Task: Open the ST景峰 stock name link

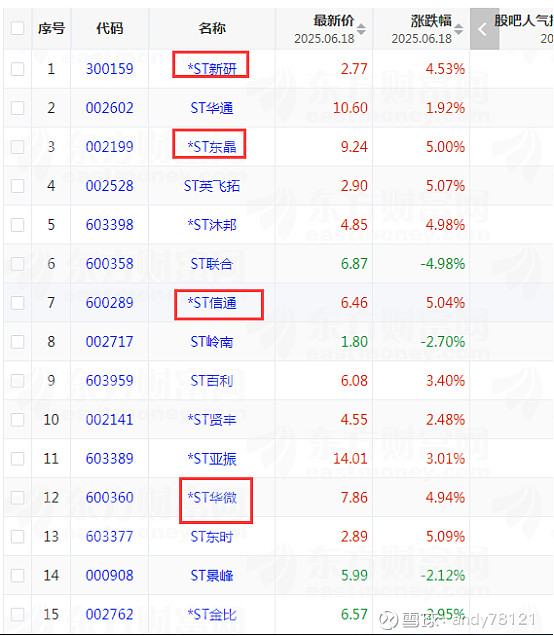Action: click(212, 575)
